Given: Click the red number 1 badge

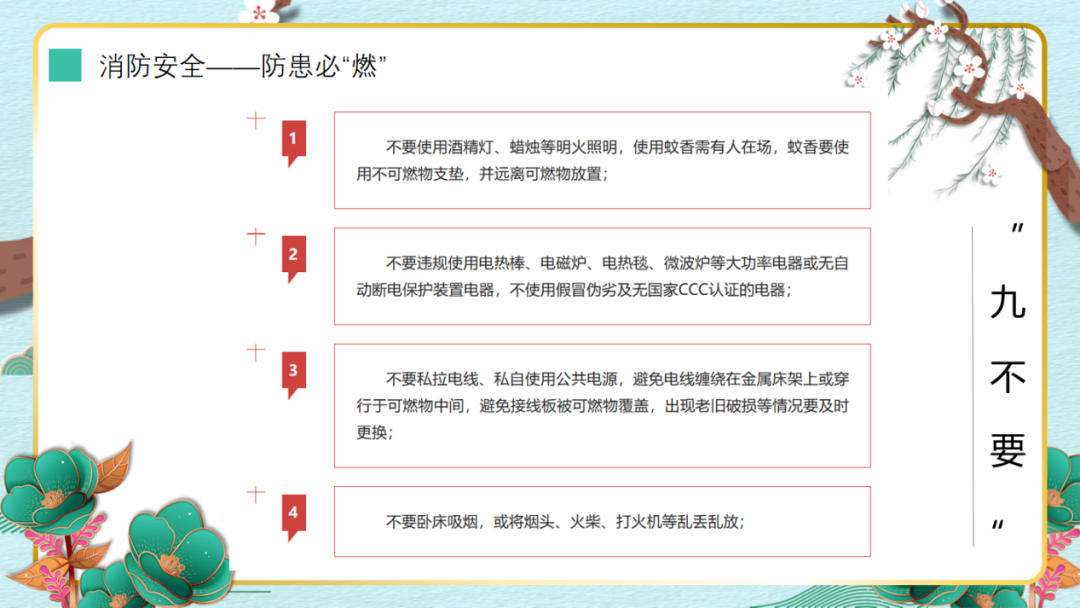Looking at the screenshot, I should point(293,141).
